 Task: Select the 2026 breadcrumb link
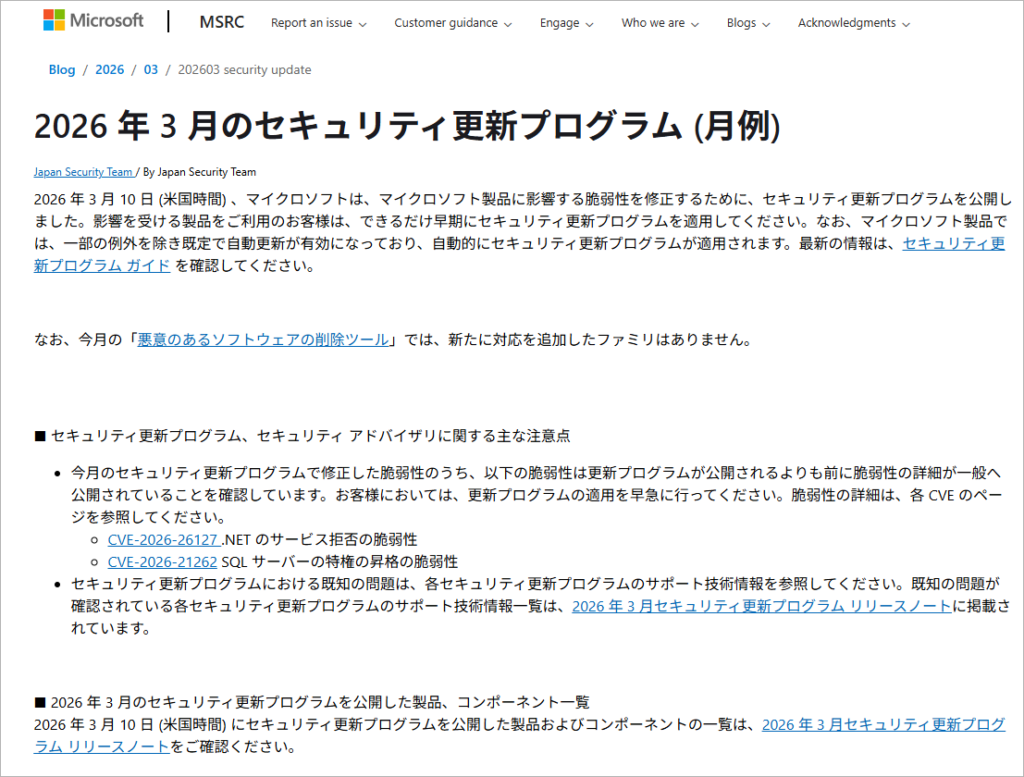pyautogui.click(x=110, y=70)
